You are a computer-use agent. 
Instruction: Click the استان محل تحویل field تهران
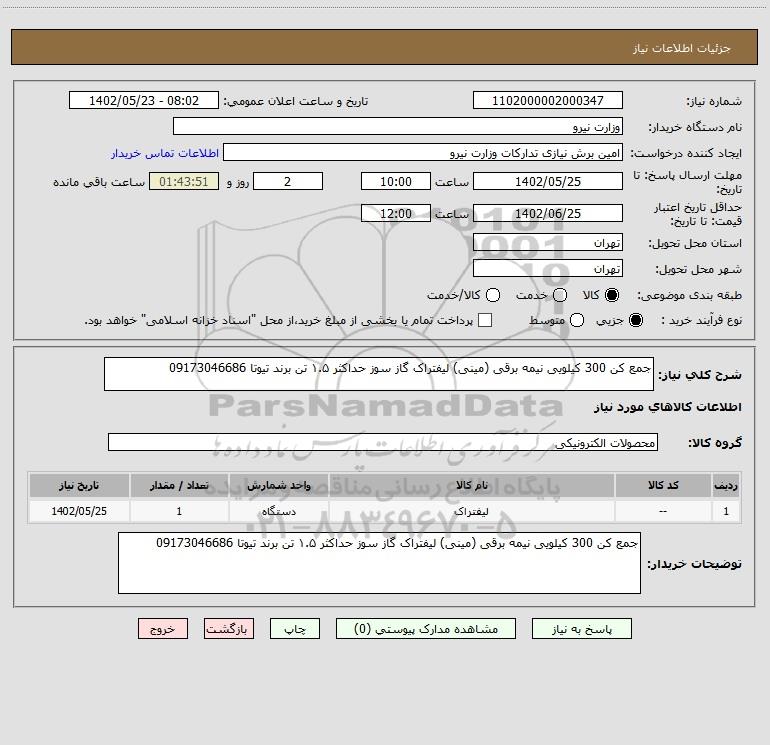[x=548, y=242]
